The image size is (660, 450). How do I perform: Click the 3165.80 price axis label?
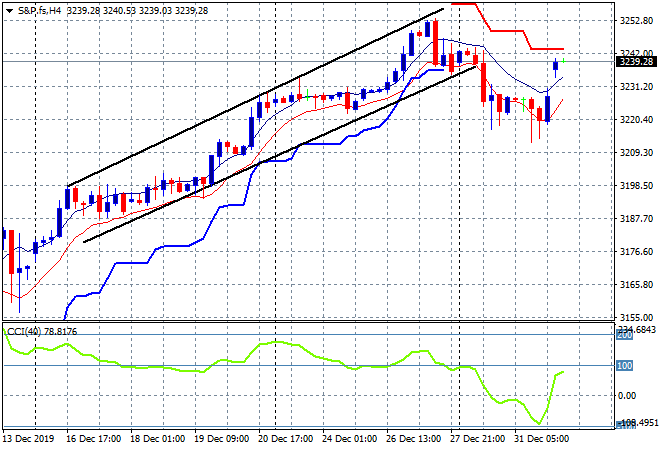(636, 285)
